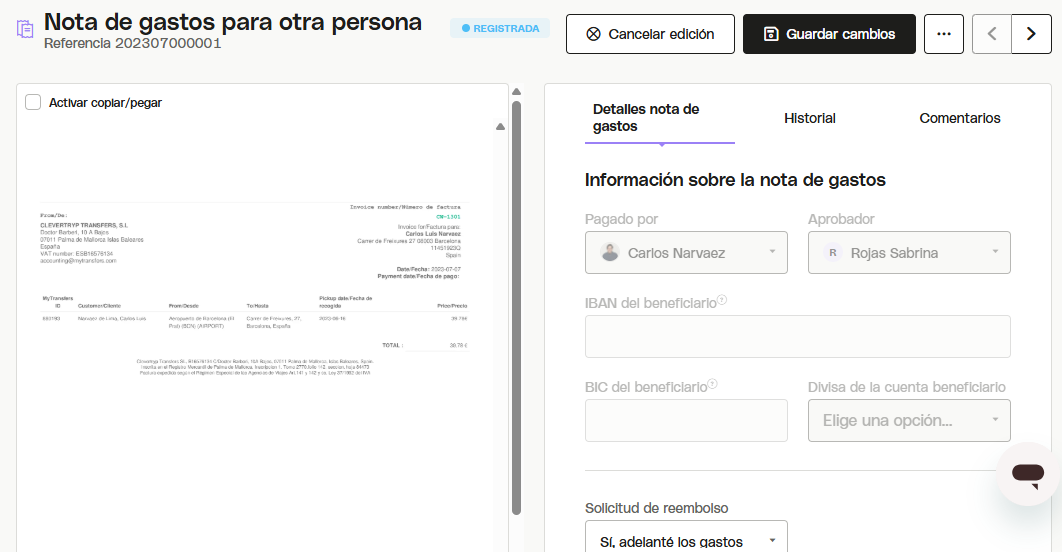Click the REGISTRADA status badge
The width and height of the screenshot is (1062, 552).
[x=500, y=28]
